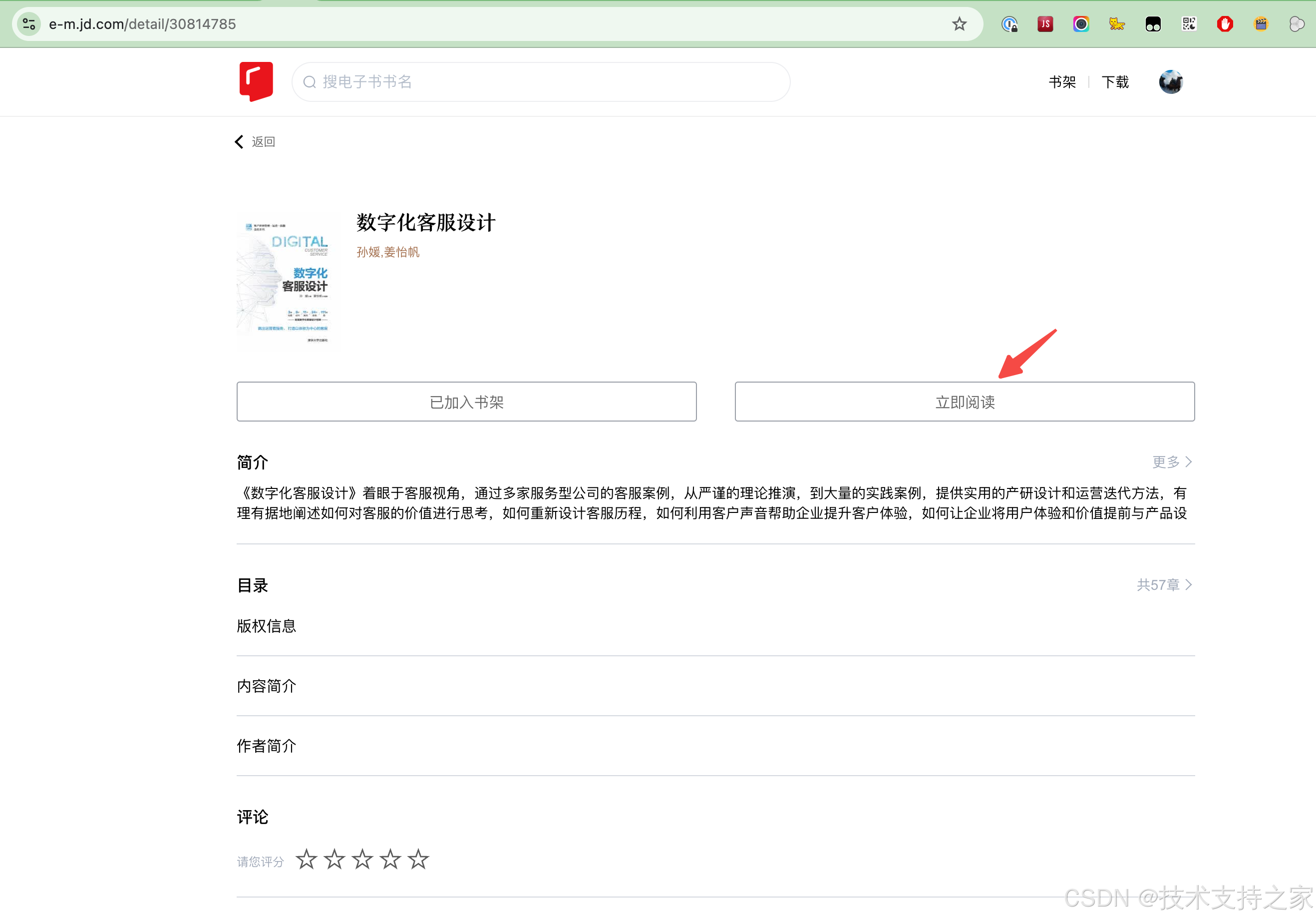Click the site info icon in the address bar
The width and height of the screenshot is (1316, 919).
click(x=28, y=24)
